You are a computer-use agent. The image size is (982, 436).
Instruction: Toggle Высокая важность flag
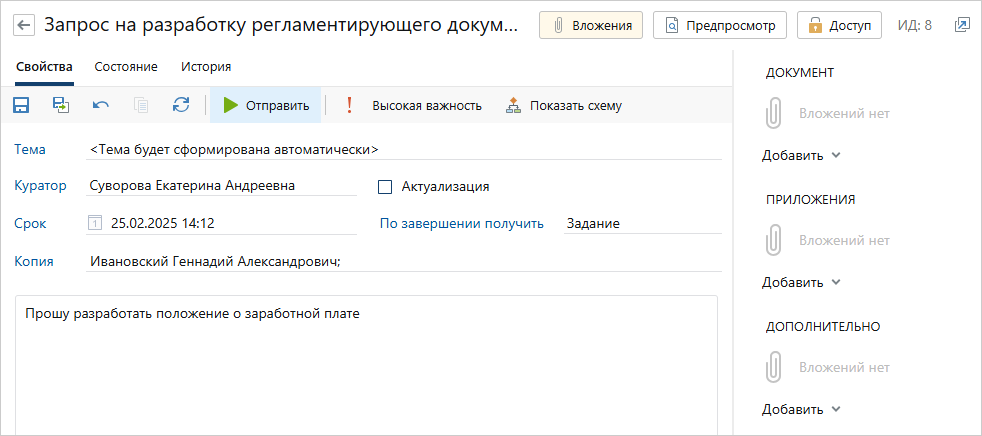pyautogui.click(x=414, y=105)
